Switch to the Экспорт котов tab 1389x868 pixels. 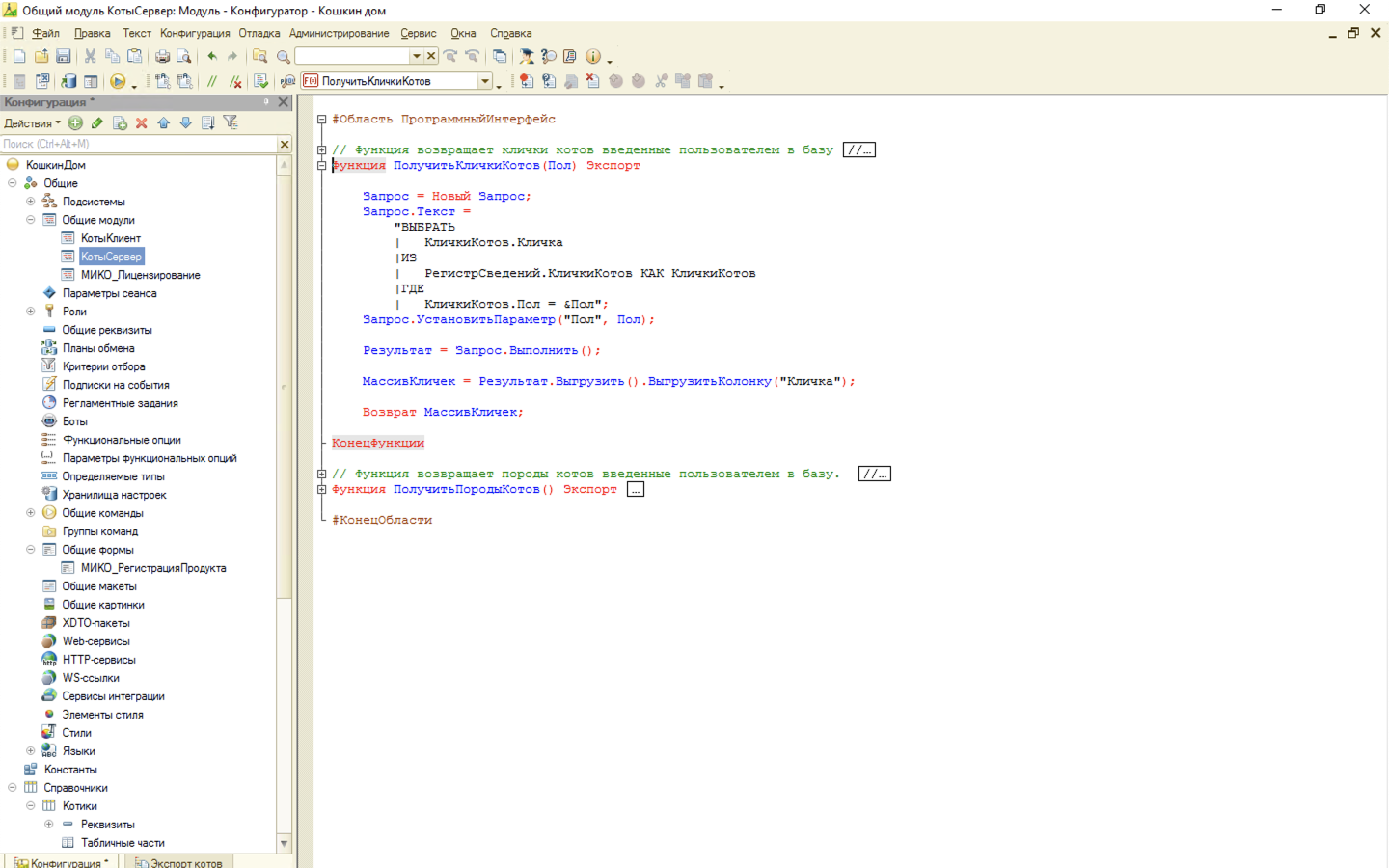(178, 862)
